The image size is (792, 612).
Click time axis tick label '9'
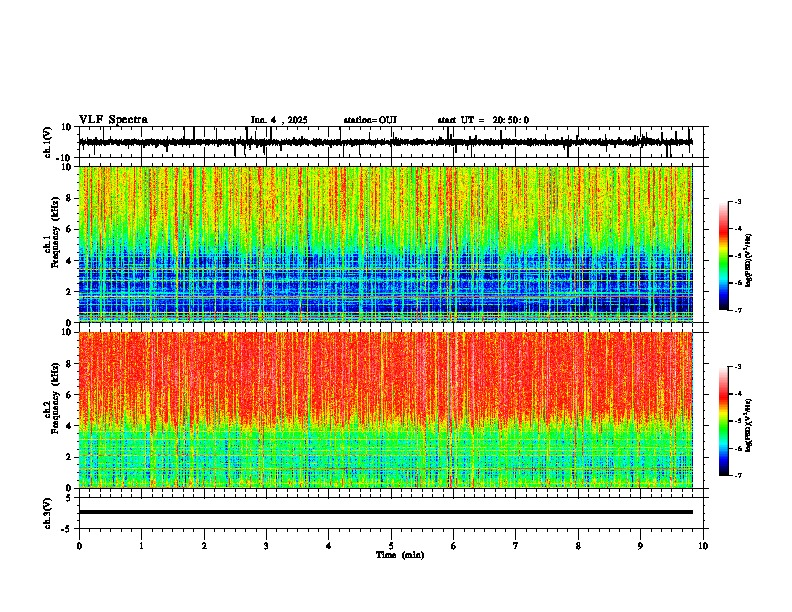coord(640,546)
